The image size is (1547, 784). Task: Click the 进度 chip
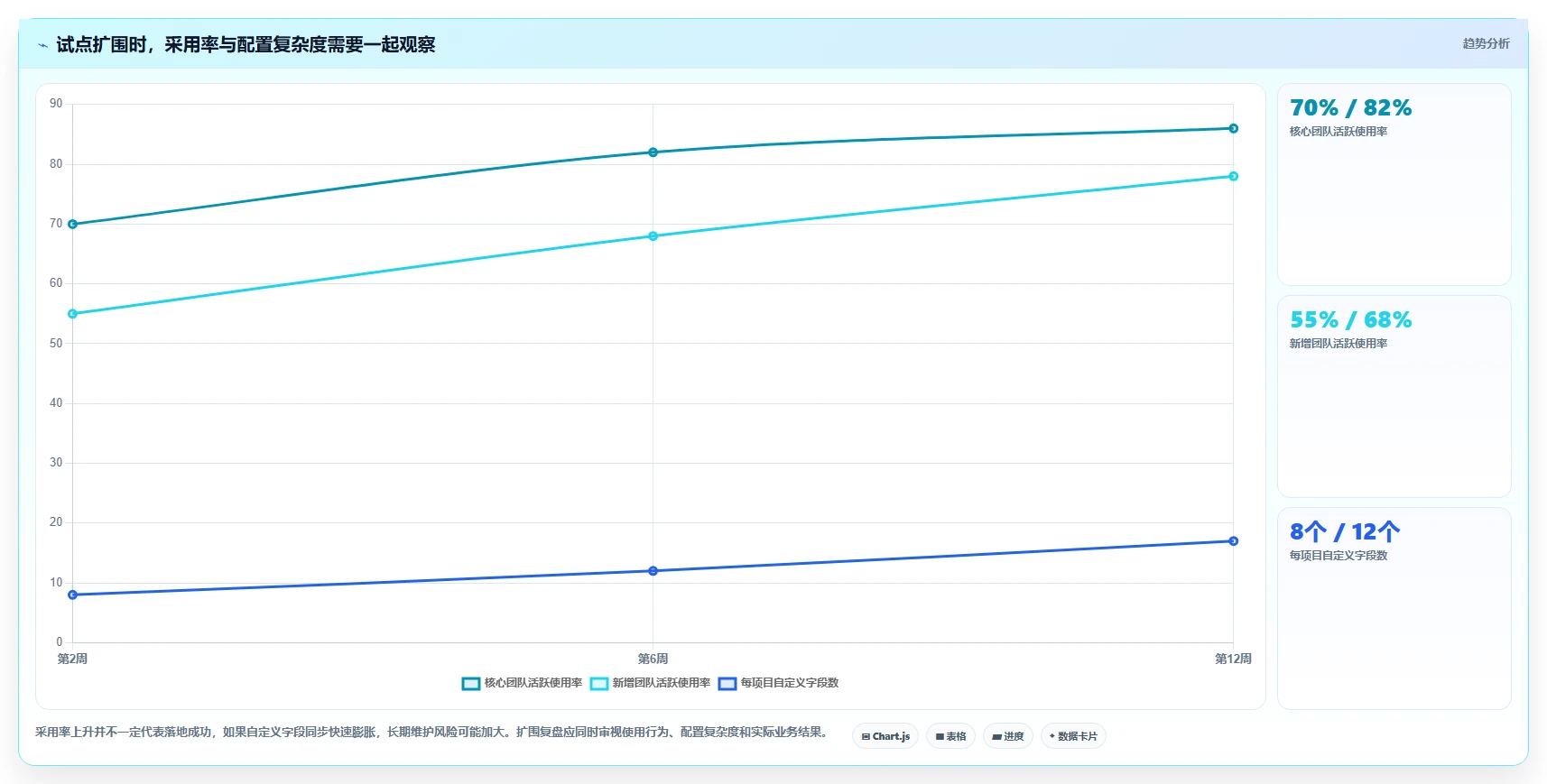coord(1007,736)
